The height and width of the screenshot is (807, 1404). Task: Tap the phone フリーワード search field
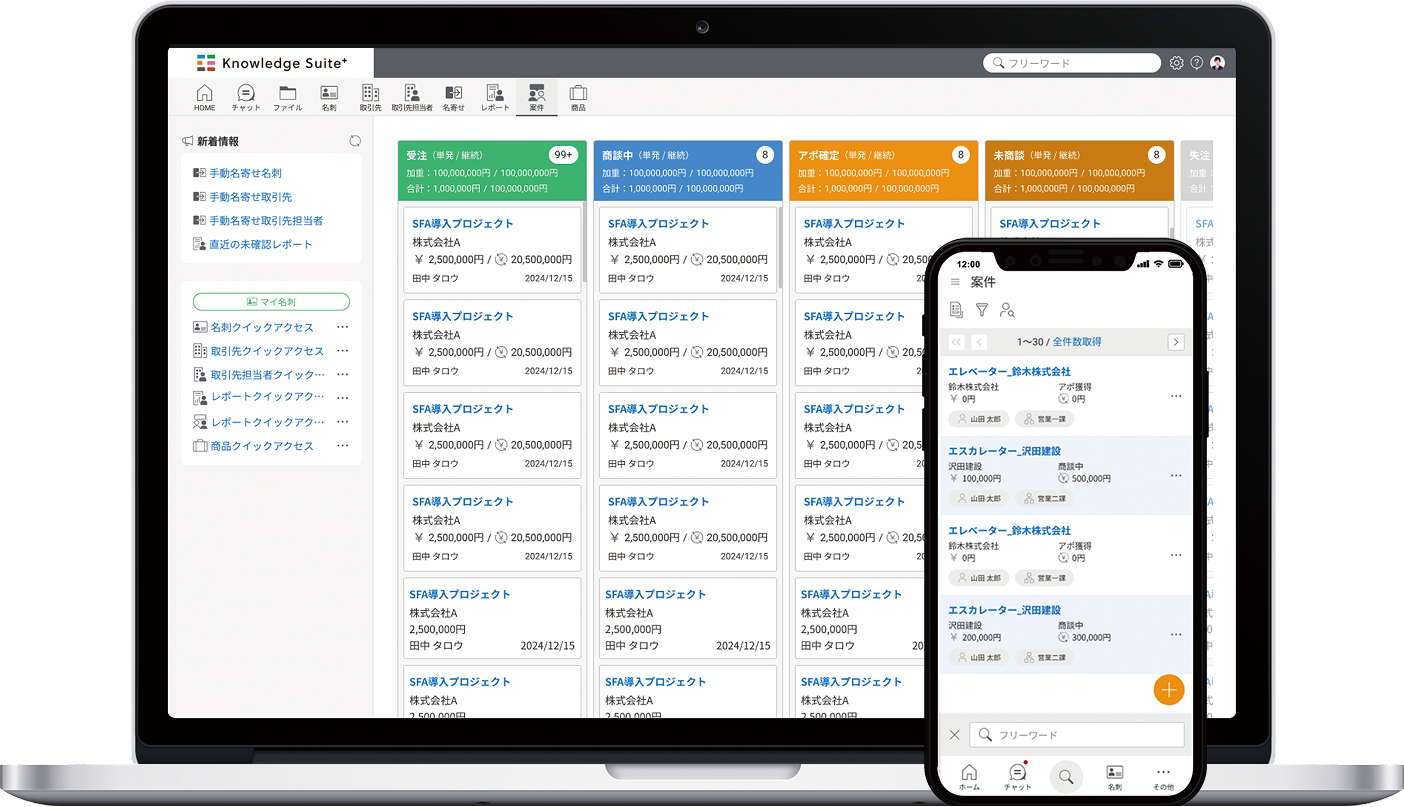[1077, 735]
